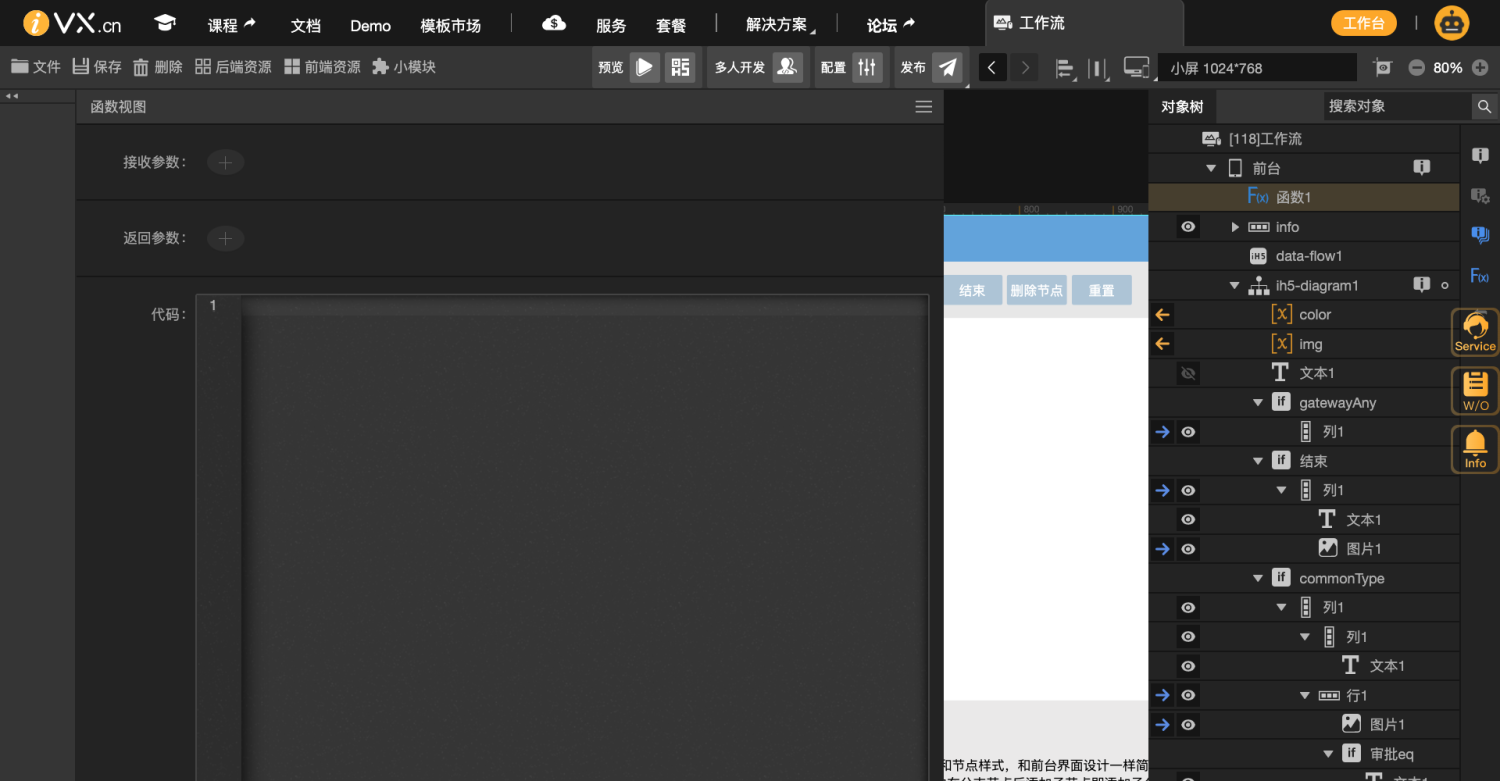The width and height of the screenshot is (1500, 781).
Task: Click the fit-view eye frame icon
Action: pos(1383,68)
